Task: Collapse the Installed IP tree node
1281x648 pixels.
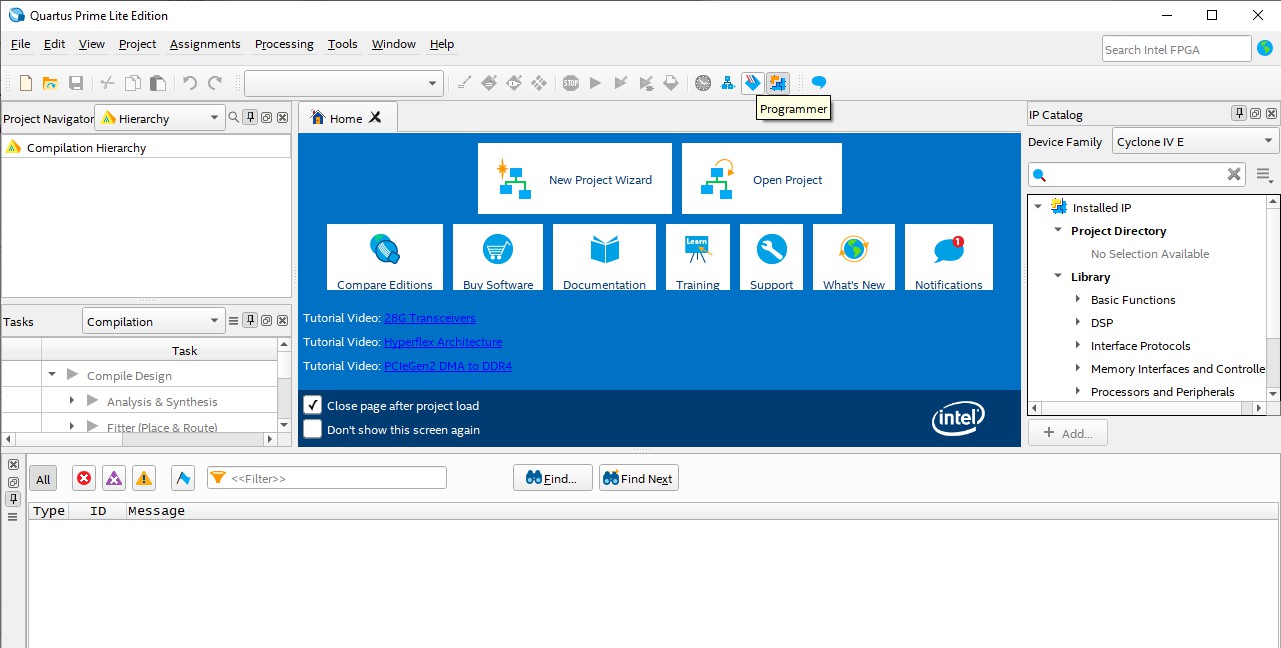Action: (x=1038, y=207)
